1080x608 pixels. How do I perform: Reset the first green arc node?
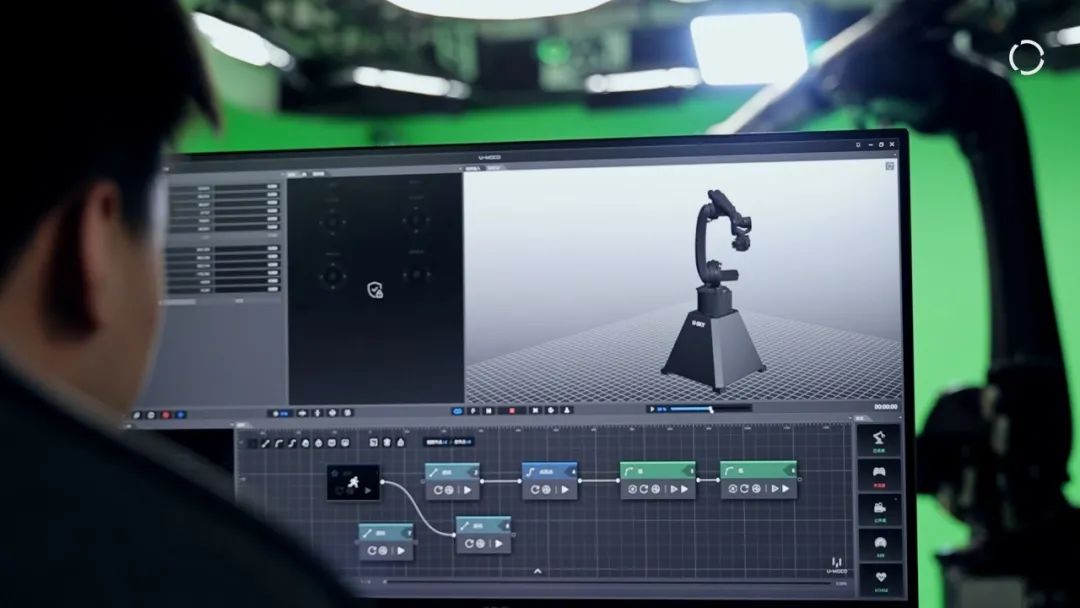click(x=643, y=489)
